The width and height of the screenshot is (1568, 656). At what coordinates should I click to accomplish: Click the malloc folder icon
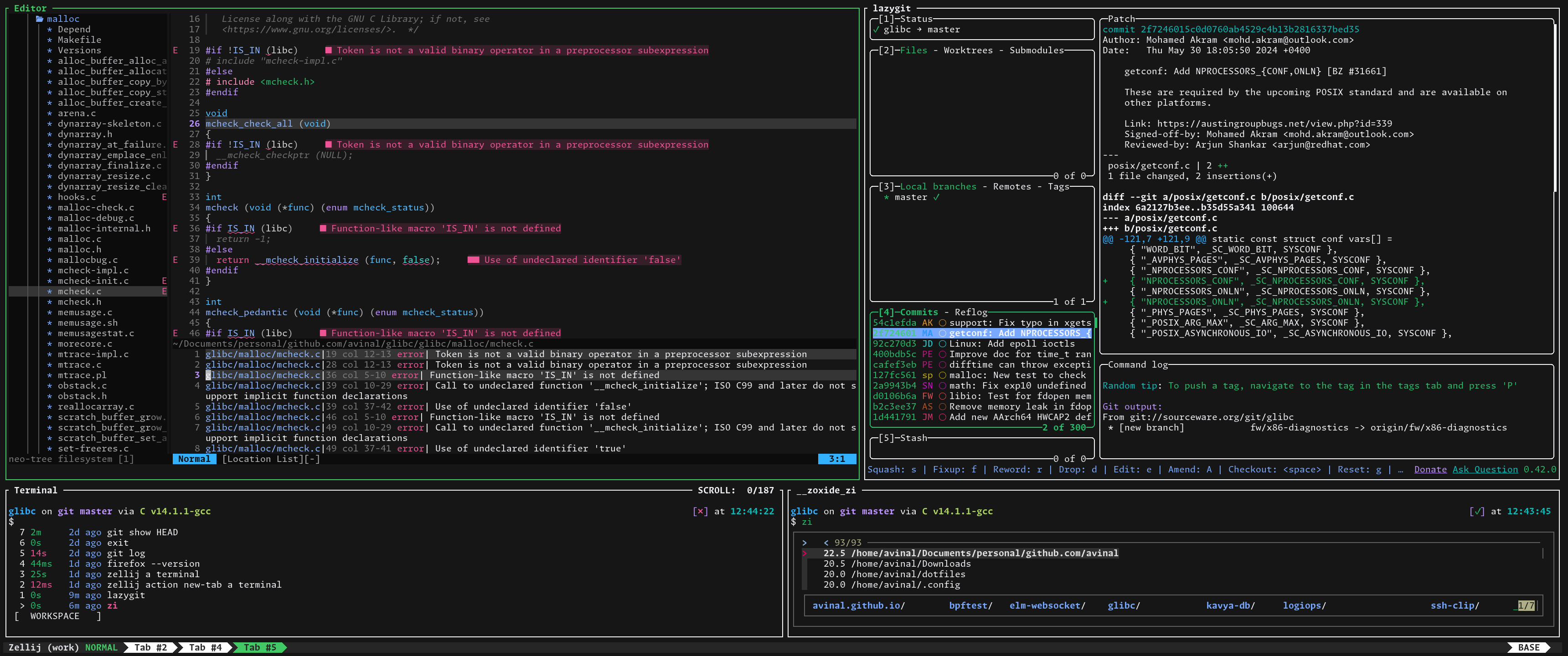[40, 19]
